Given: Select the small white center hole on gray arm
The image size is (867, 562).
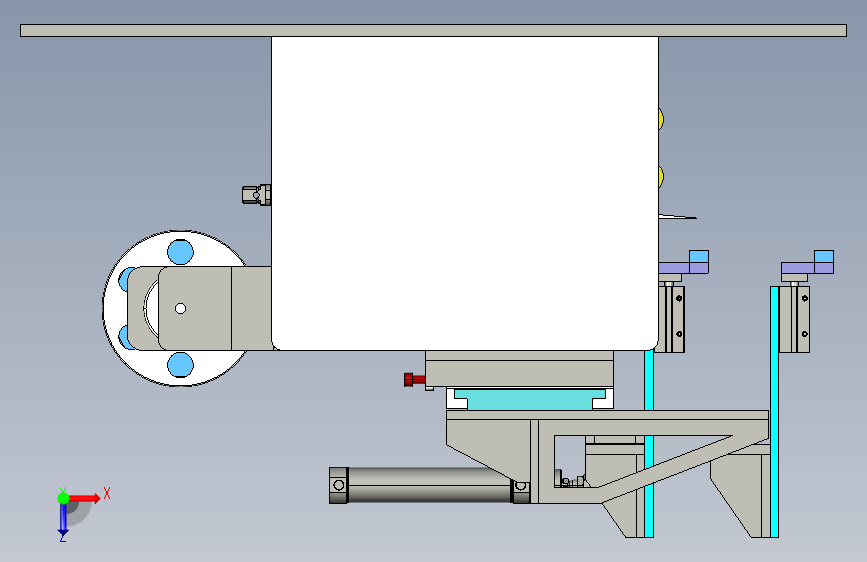Looking at the screenshot, I should 180,309.
